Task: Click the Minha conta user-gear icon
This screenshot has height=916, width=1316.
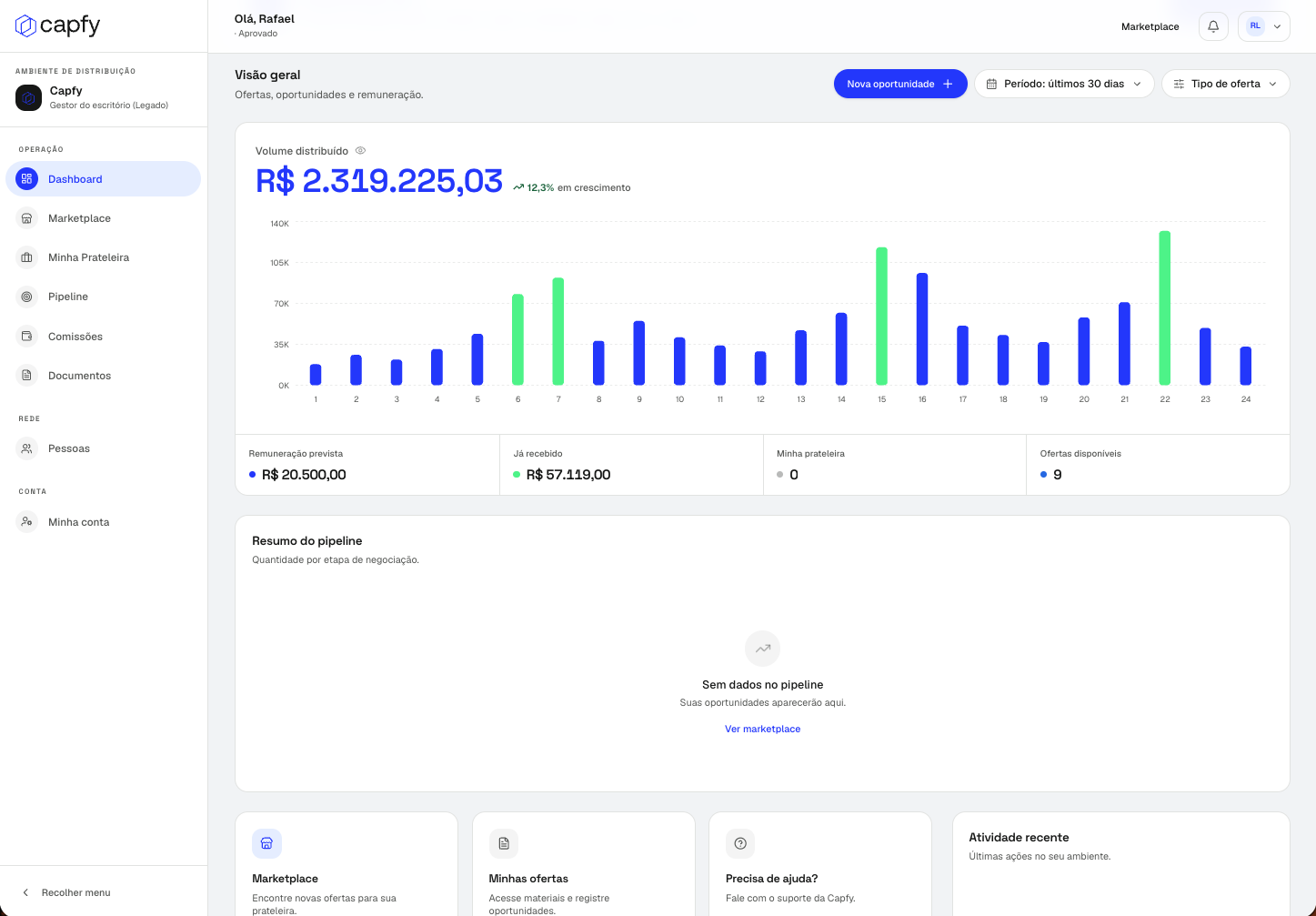Action: pyautogui.click(x=26, y=522)
